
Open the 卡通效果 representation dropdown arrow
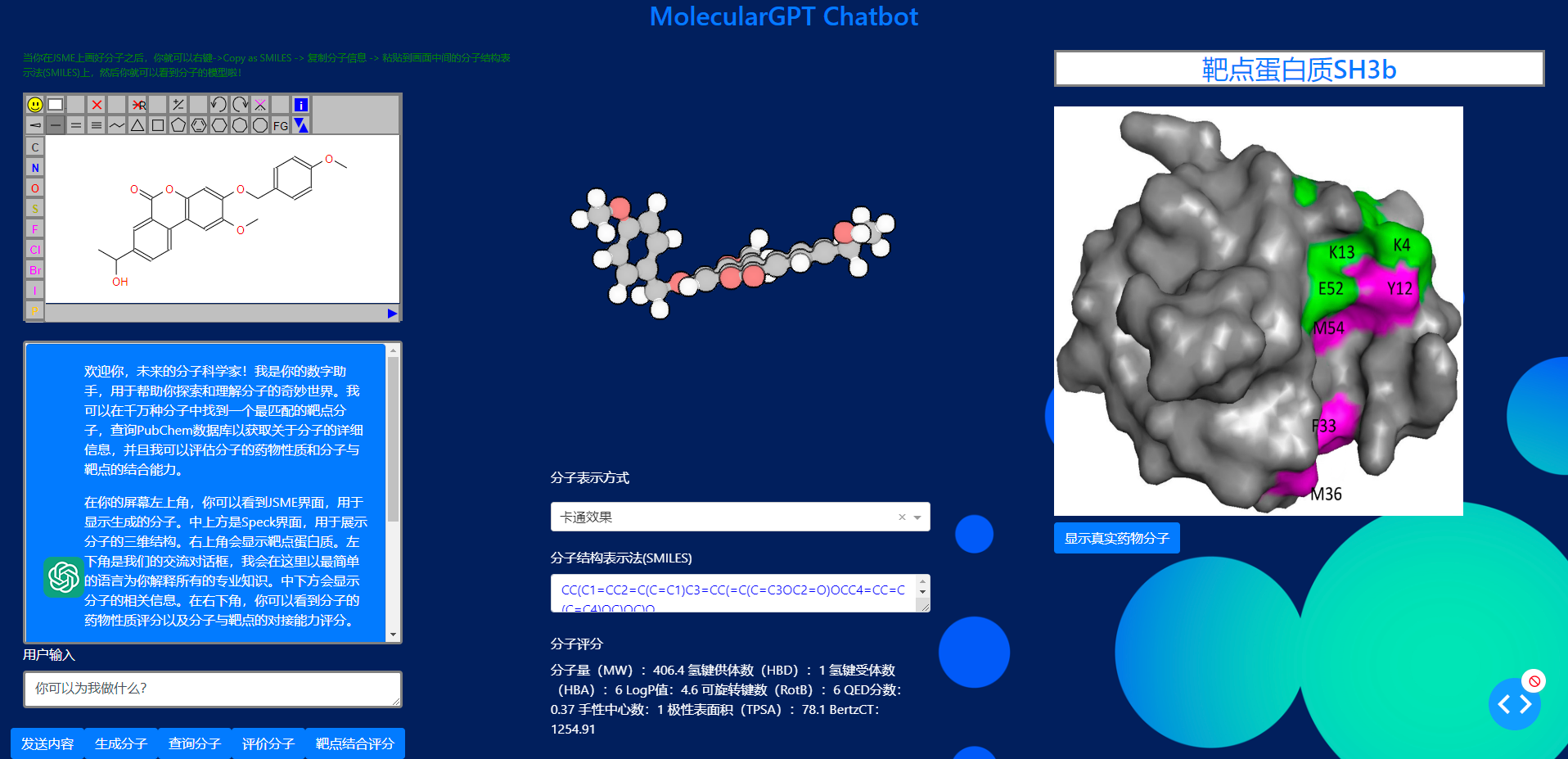917,517
